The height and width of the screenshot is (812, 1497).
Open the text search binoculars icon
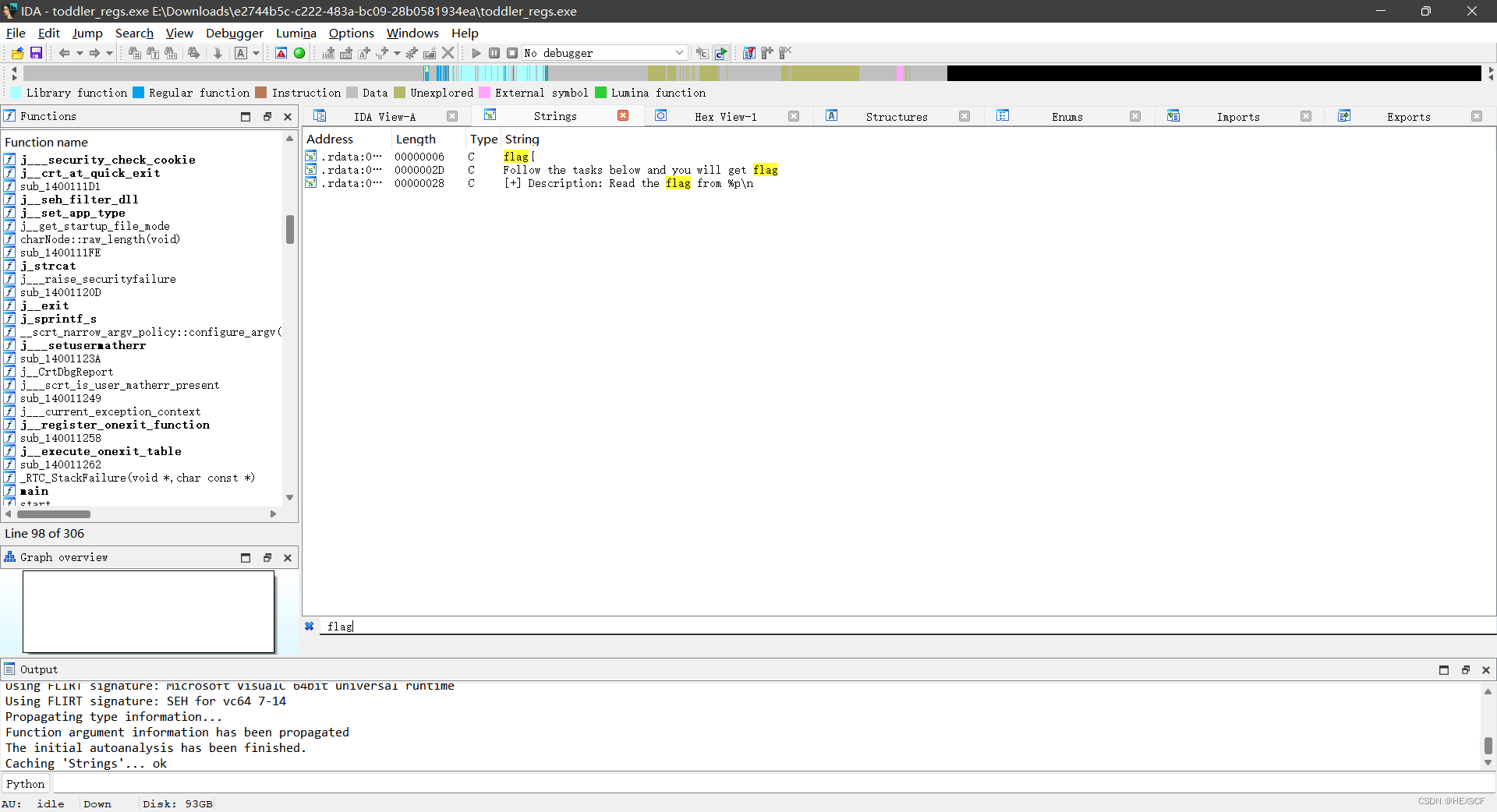pos(151,53)
